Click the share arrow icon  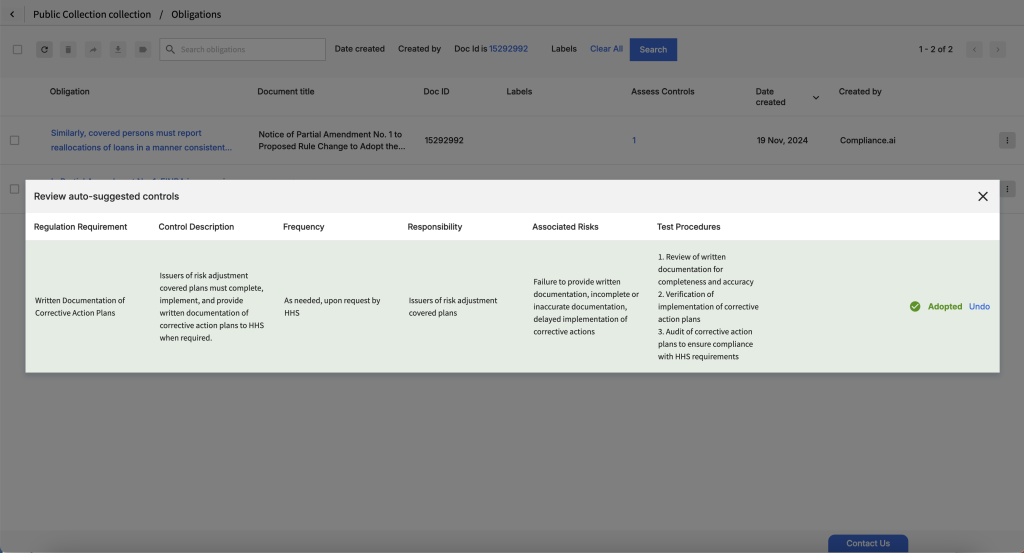pos(93,49)
